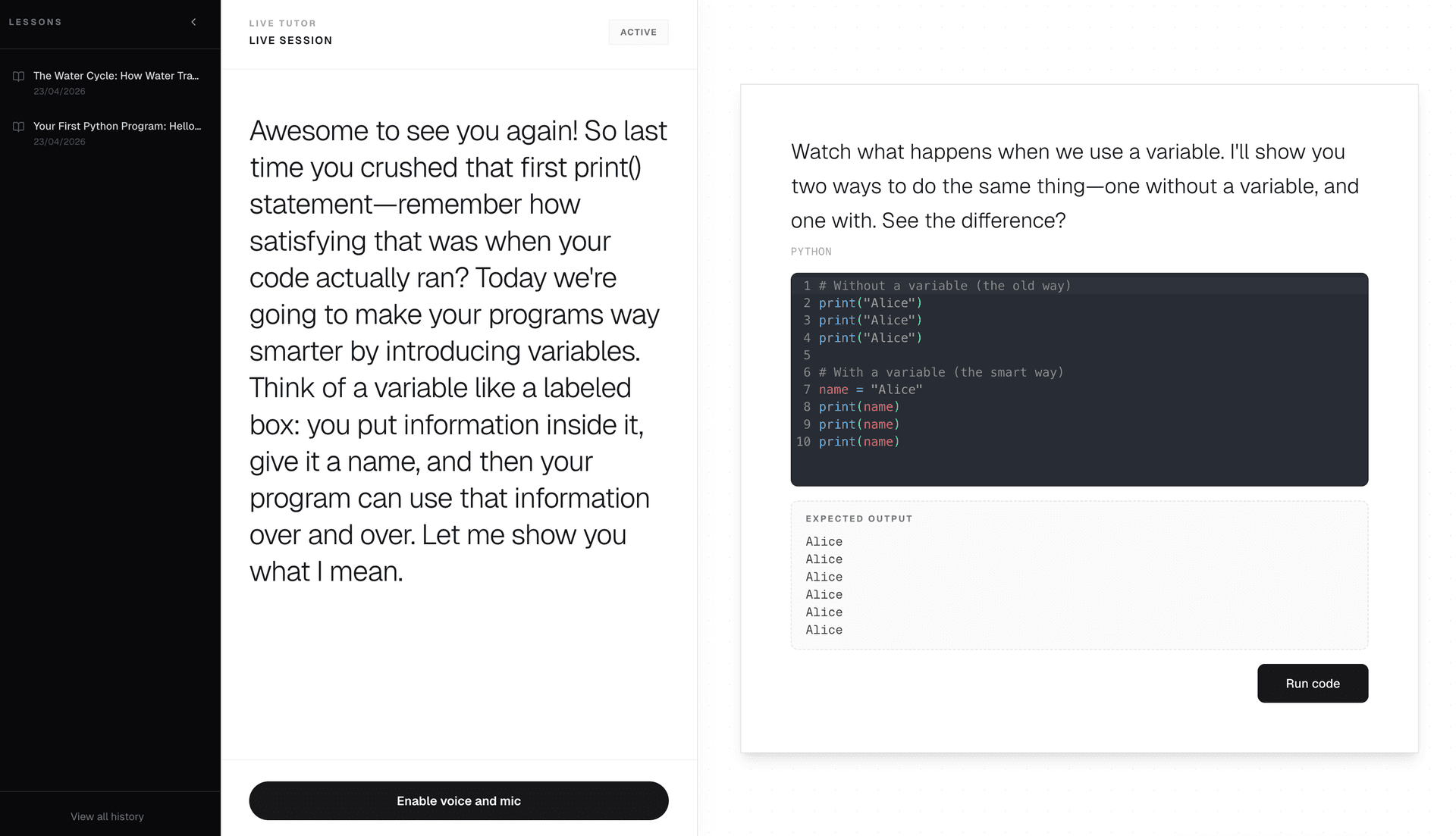Enable voice and mic
This screenshot has width=1456, height=836.
(458, 800)
